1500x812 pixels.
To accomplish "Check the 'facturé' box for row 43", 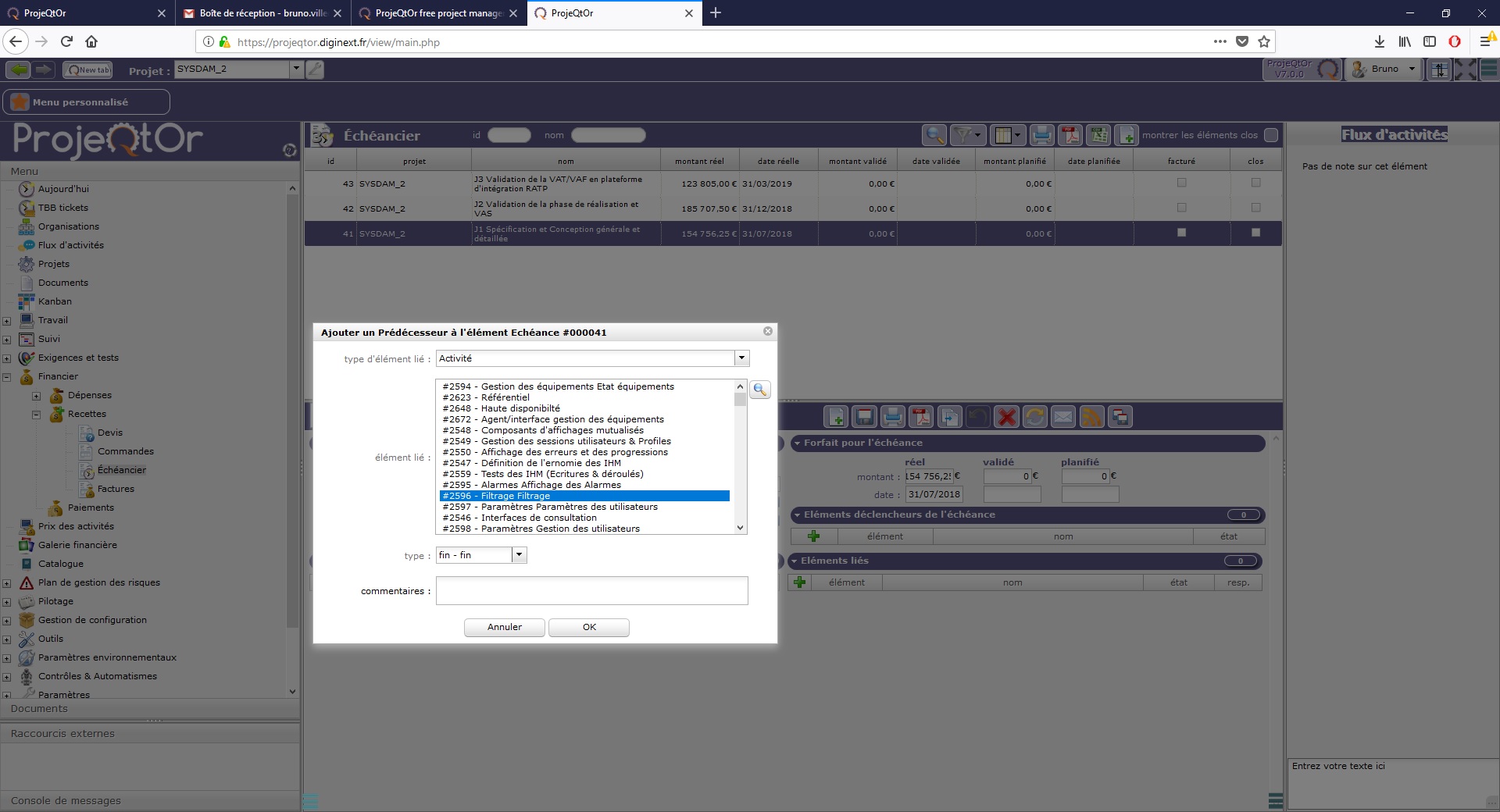I will [1181, 183].
